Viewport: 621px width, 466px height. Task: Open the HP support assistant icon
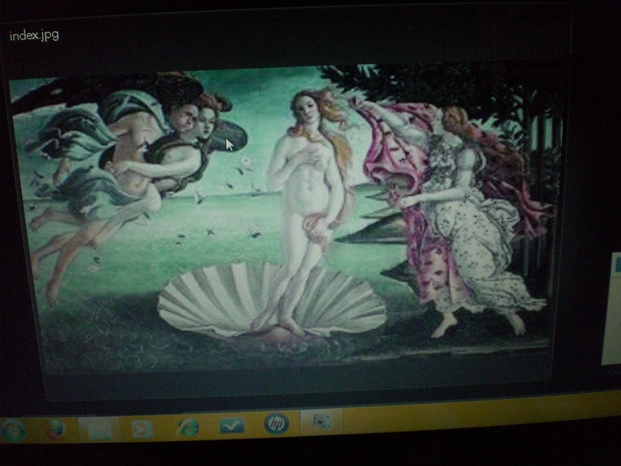point(276,424)
